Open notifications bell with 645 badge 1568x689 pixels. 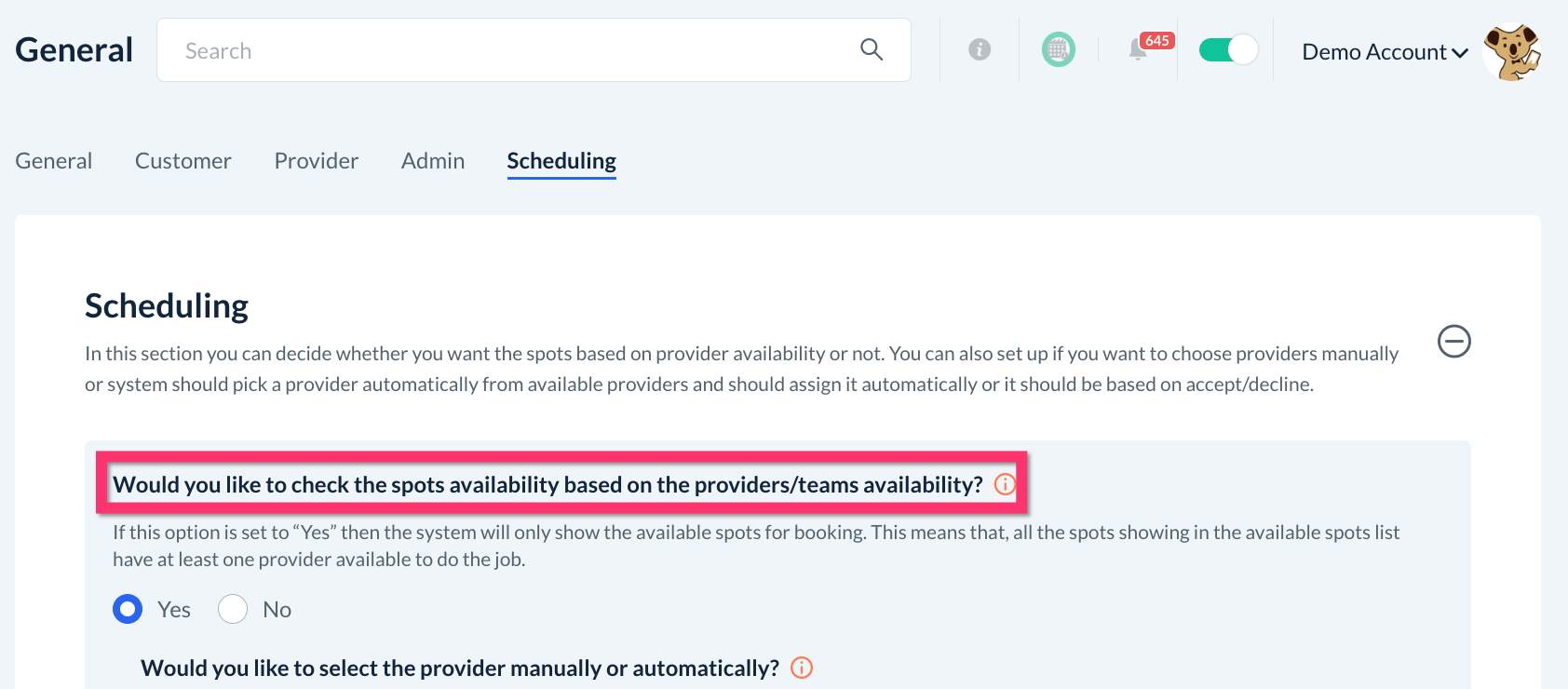click(1138, 50)
